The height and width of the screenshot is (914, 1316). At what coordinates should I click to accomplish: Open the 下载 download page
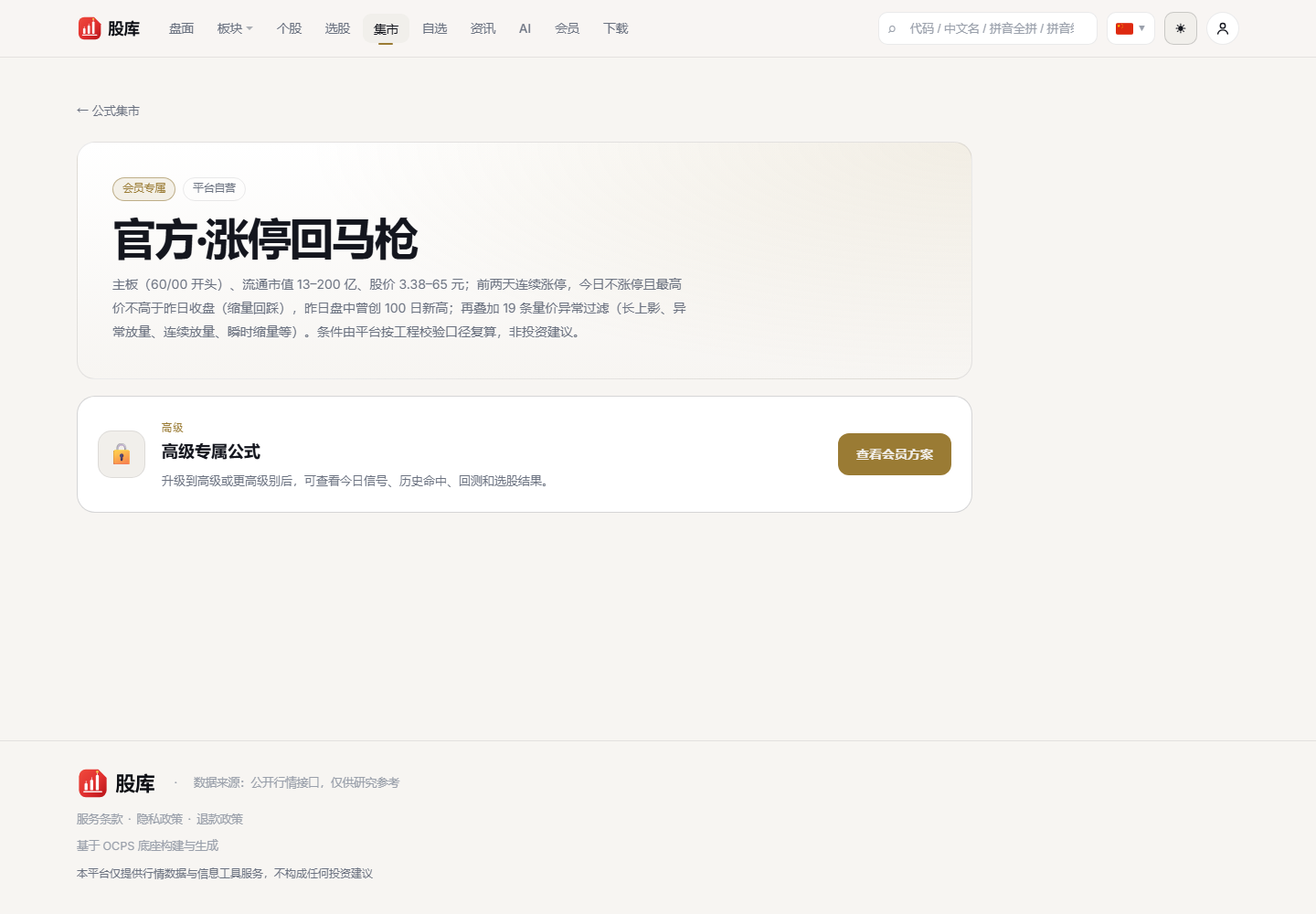(616, 28)
